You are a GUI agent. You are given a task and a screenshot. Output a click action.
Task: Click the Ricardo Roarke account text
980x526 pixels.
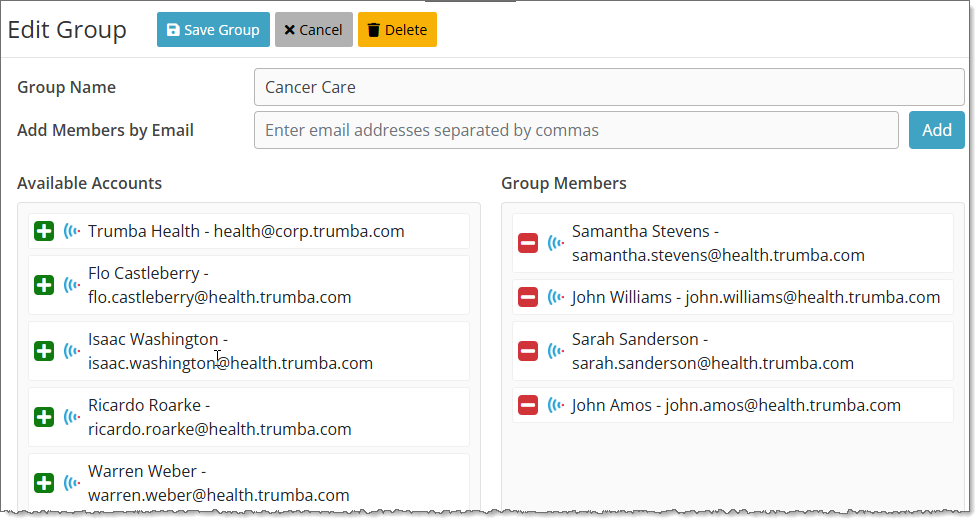coord(219,417)
